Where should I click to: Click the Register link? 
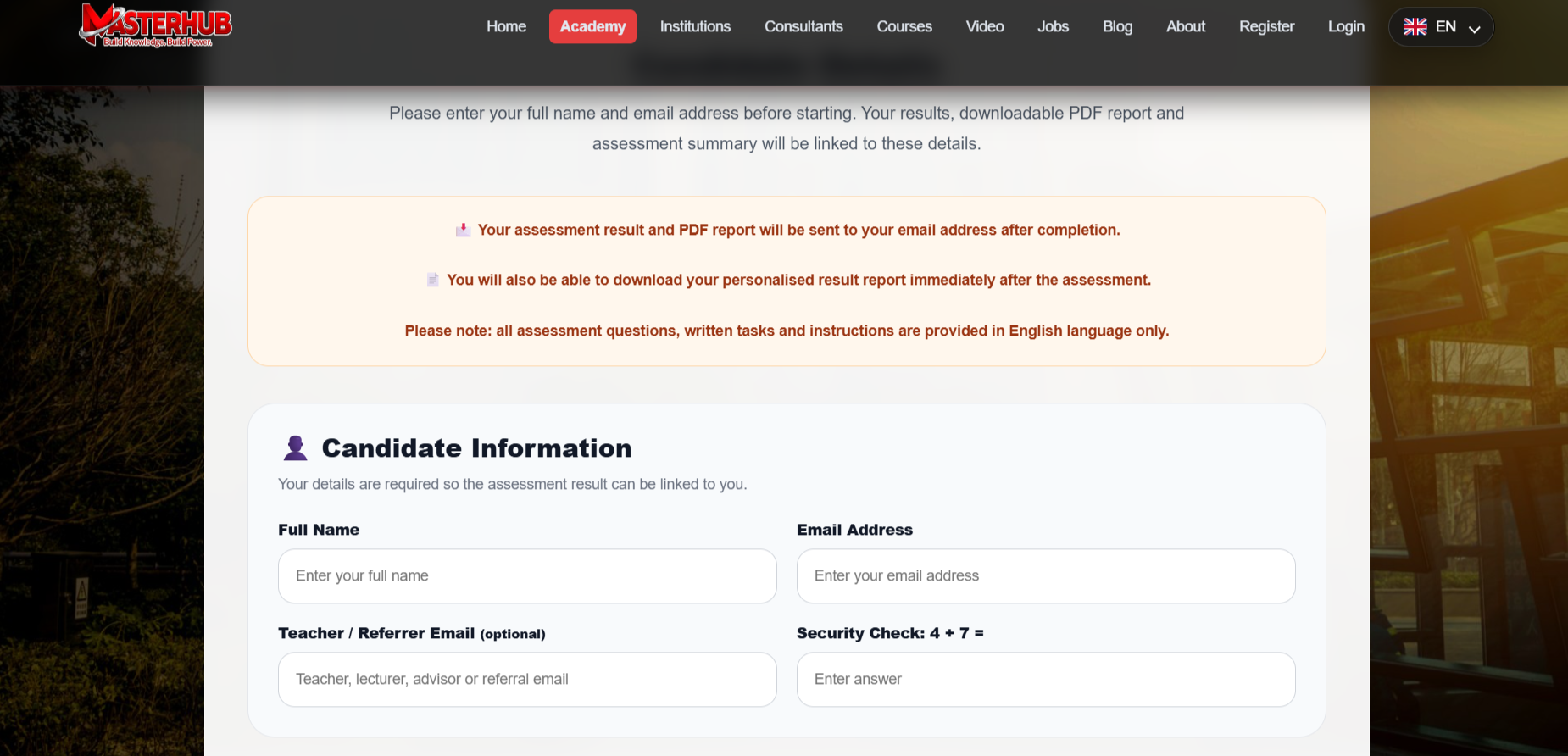tap(1267, 26)
